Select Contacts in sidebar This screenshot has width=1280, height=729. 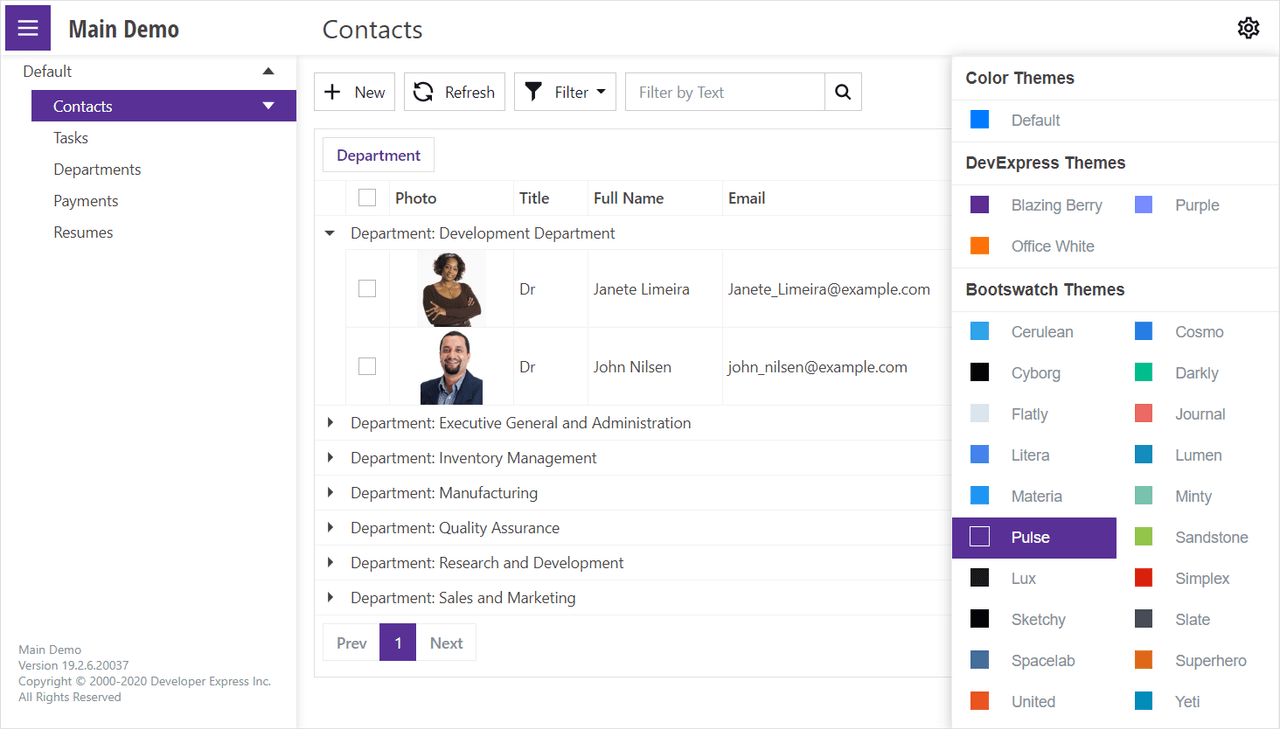164,106
